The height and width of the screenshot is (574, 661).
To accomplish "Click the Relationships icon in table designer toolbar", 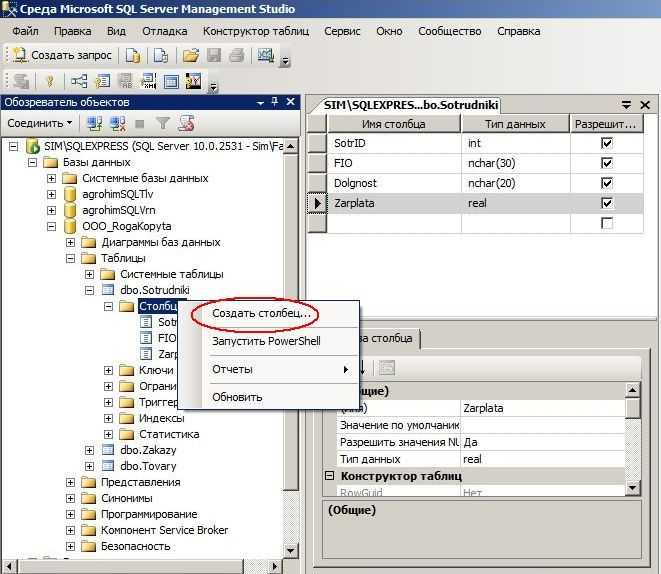I will pyautogui.click(x=78, y=82).
